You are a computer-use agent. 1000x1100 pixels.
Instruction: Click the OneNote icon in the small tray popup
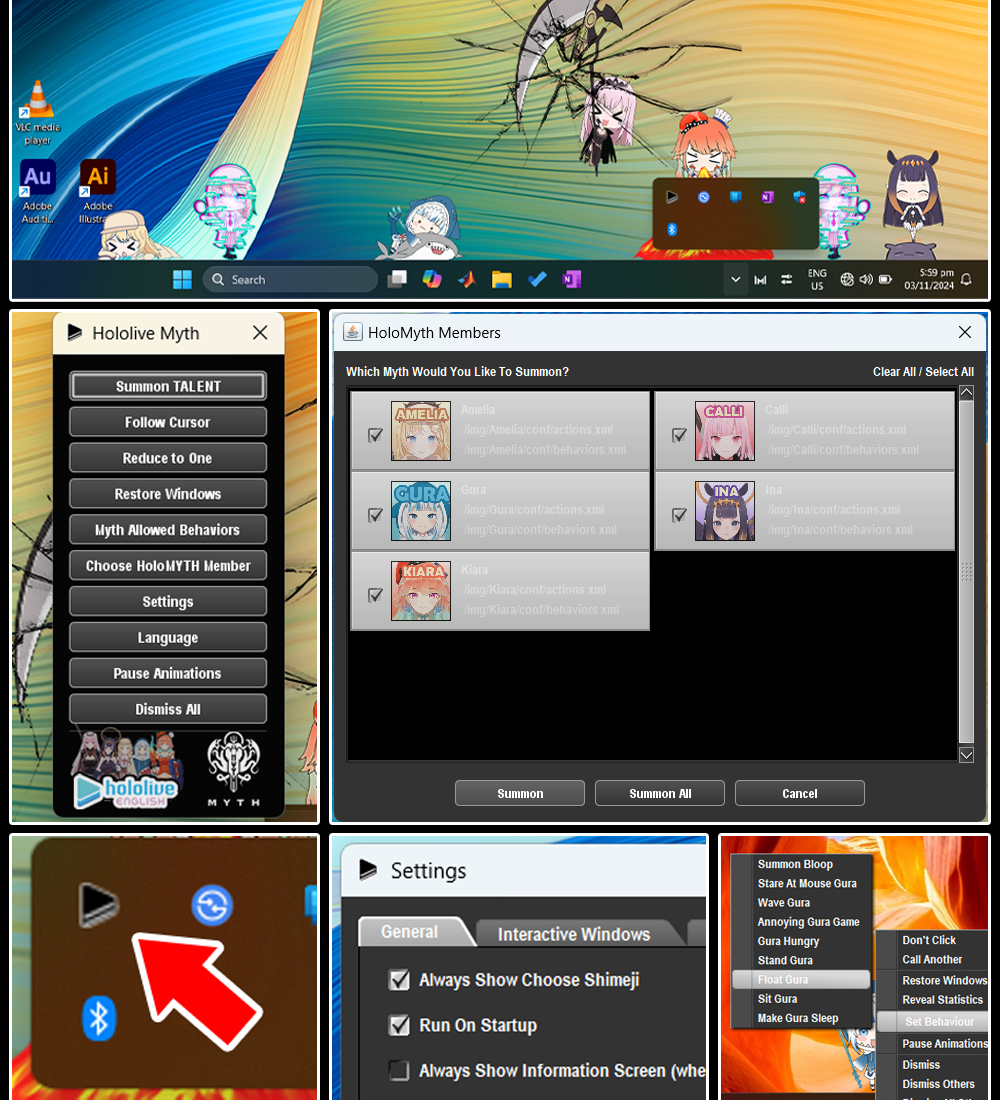(x=767, y=197)
